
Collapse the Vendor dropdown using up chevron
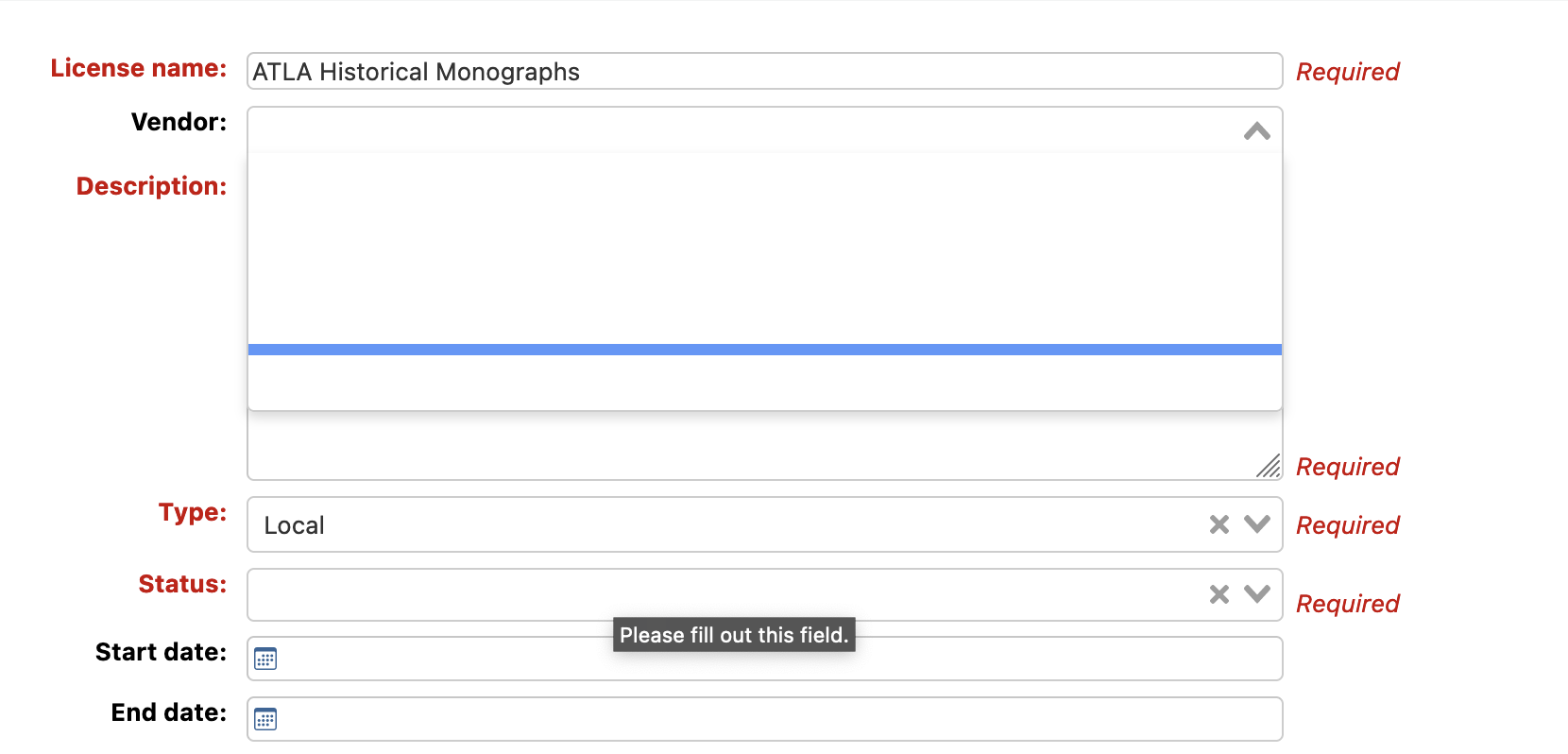(1256, 131)
